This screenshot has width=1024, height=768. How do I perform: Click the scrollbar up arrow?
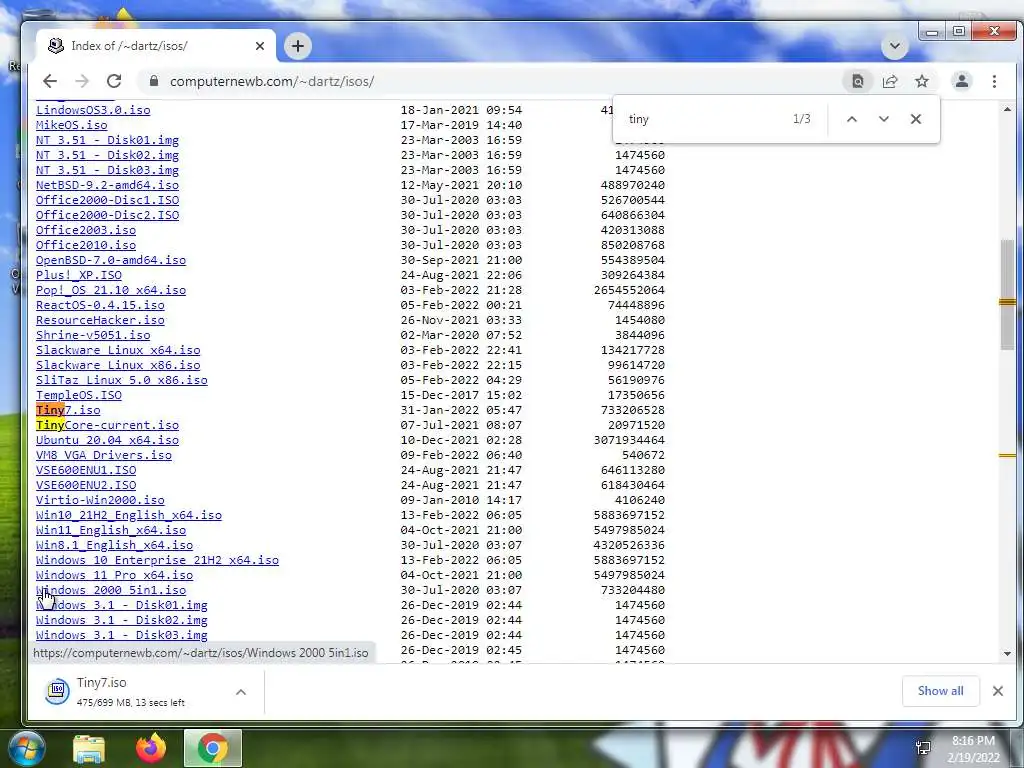tap(1007, 109)
